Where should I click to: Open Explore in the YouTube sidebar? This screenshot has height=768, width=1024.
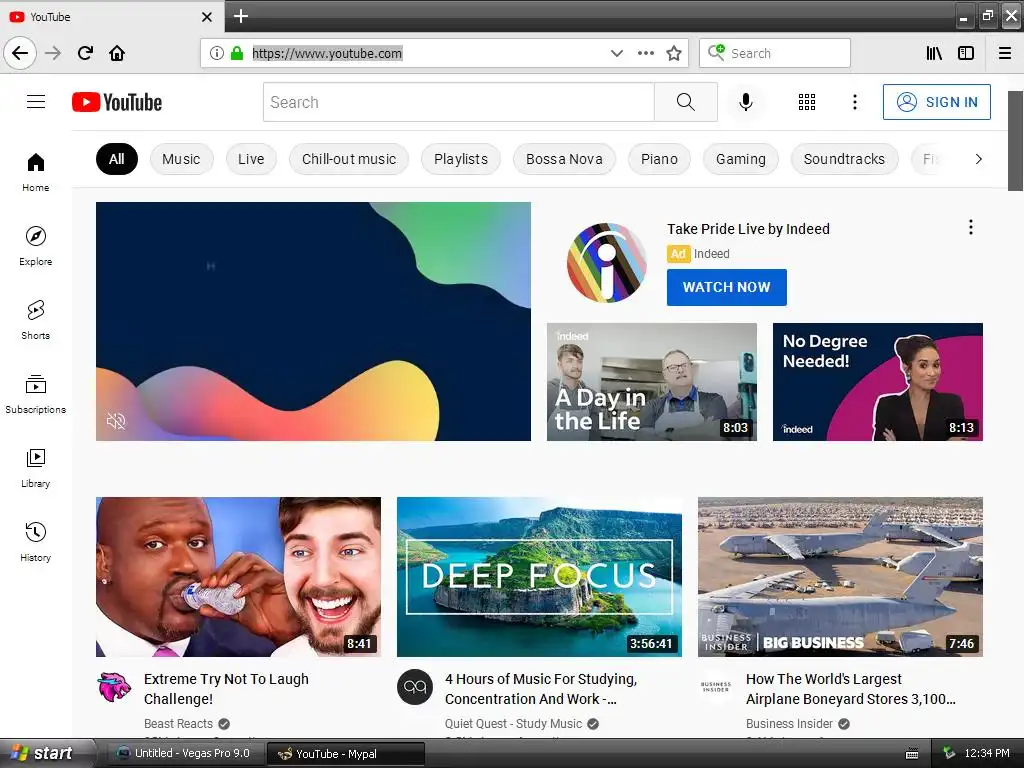pos(36,246)
